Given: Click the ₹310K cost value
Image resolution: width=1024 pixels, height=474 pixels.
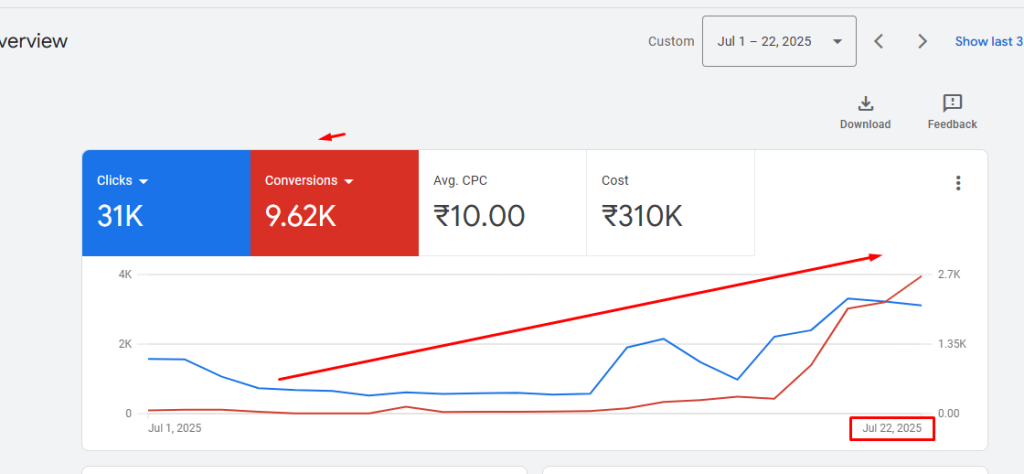Looking at the screenshot, I should point(642,215).
